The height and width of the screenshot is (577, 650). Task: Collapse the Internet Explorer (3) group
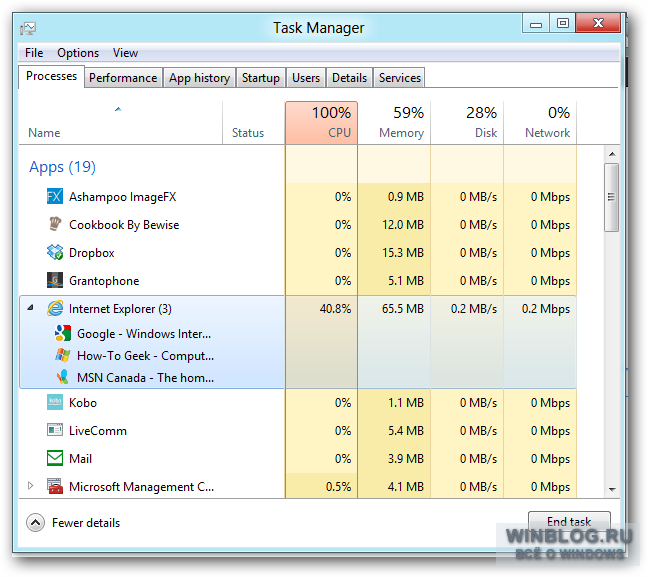tap(30, 308)
